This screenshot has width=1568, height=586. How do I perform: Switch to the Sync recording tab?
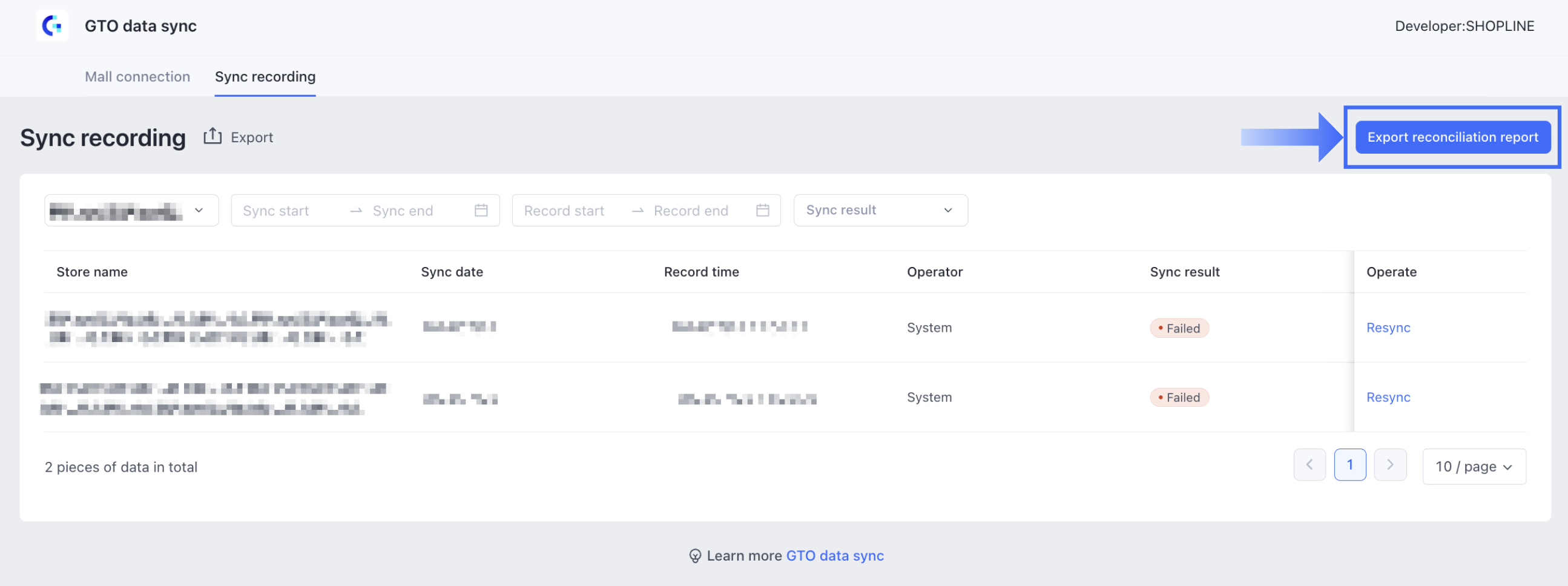tap(265, 77)
